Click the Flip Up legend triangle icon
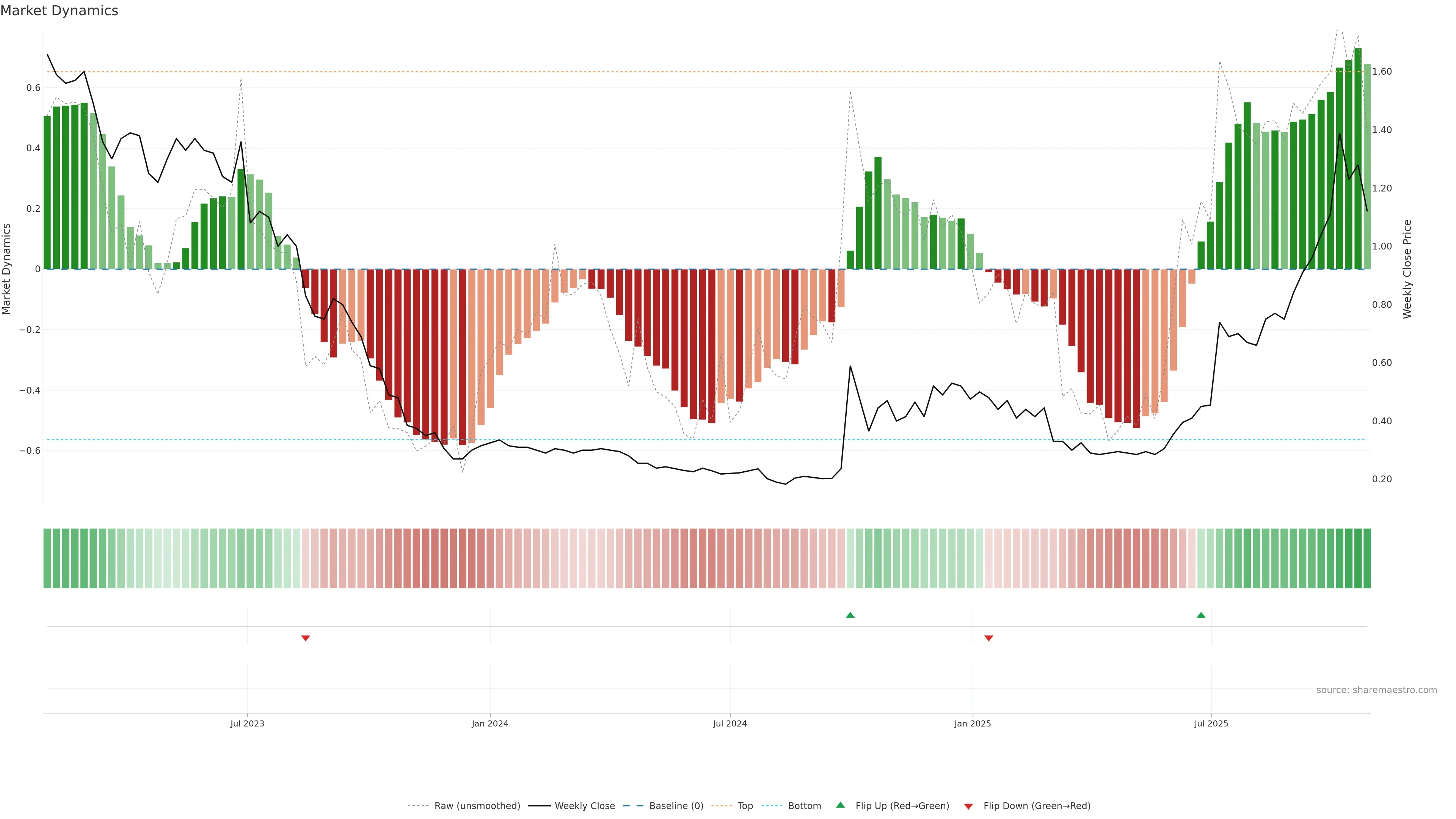Screen dimensions: 1456x819 pyautogui.click(x=841, y=805)
